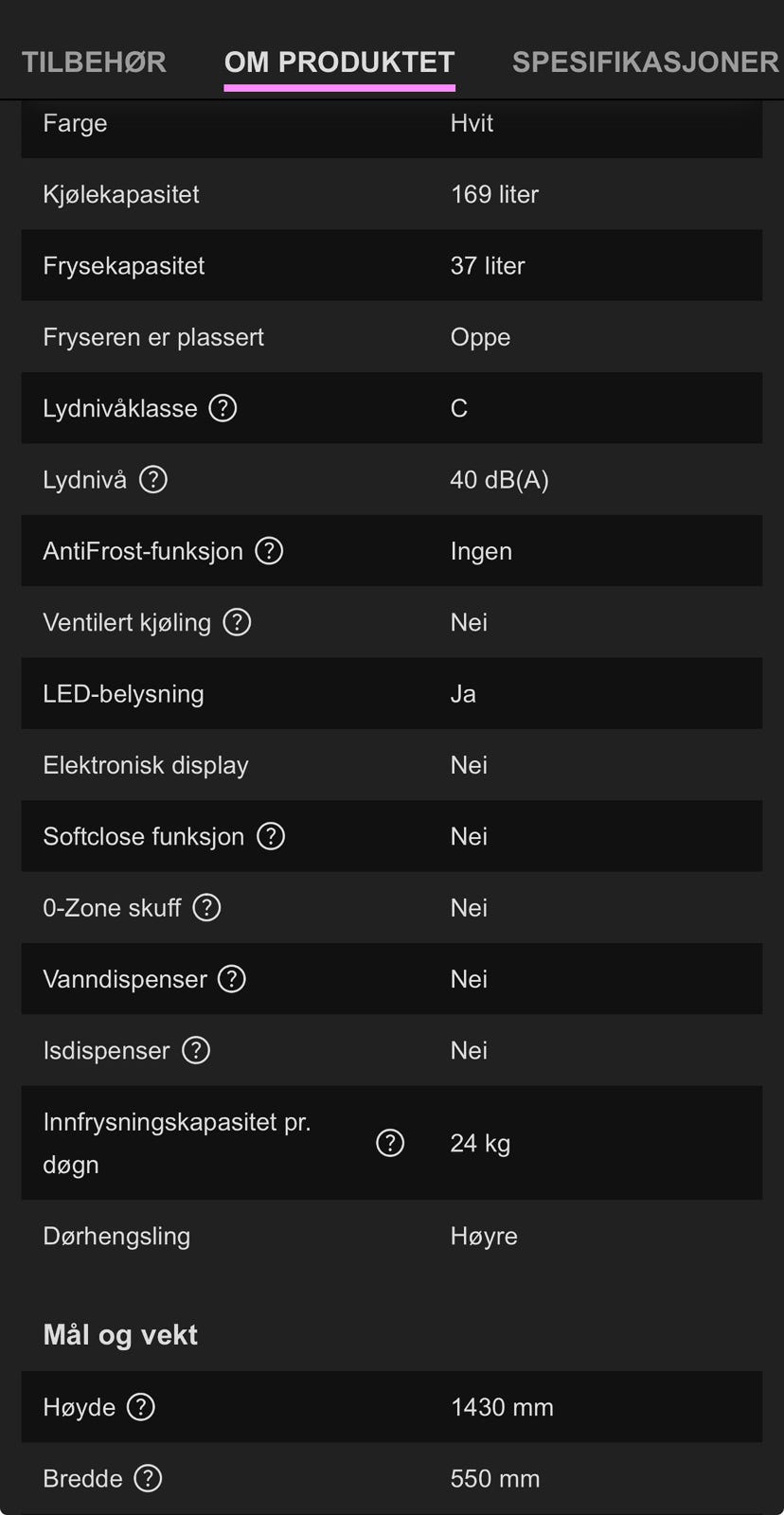Click help icon next to Lydnivåklasse
This screenshot has width=784, height=1515.
click(223, 408)
